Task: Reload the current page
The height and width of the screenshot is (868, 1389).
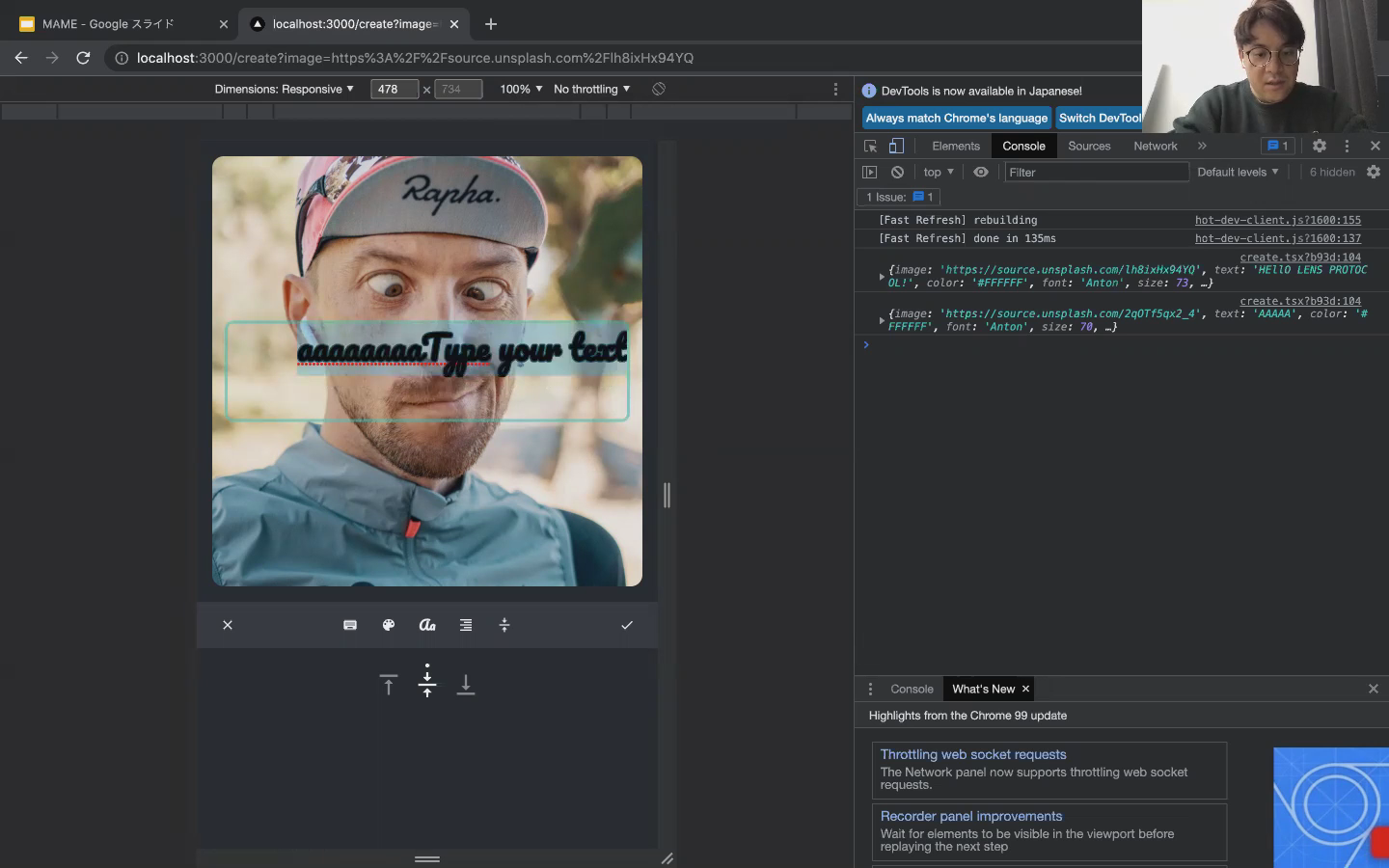Action: (x=83, y=58)
